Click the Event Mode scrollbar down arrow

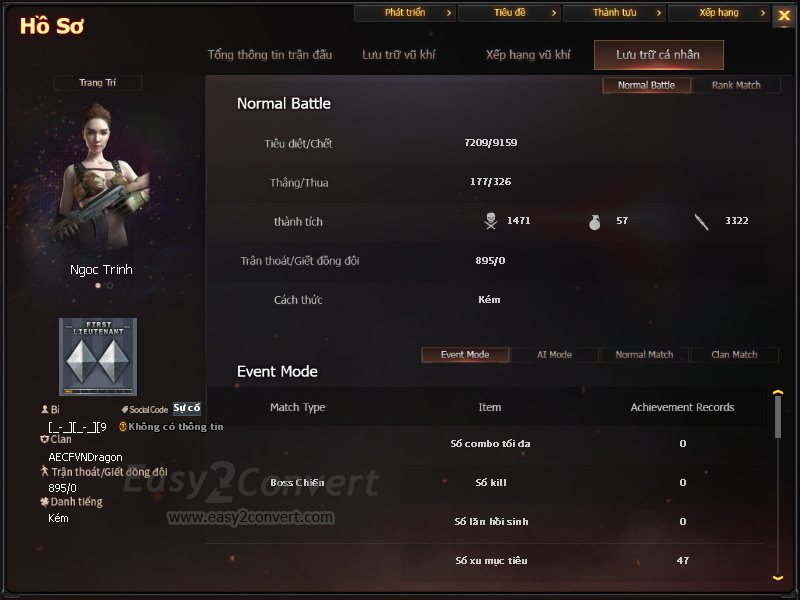(778, 578)
